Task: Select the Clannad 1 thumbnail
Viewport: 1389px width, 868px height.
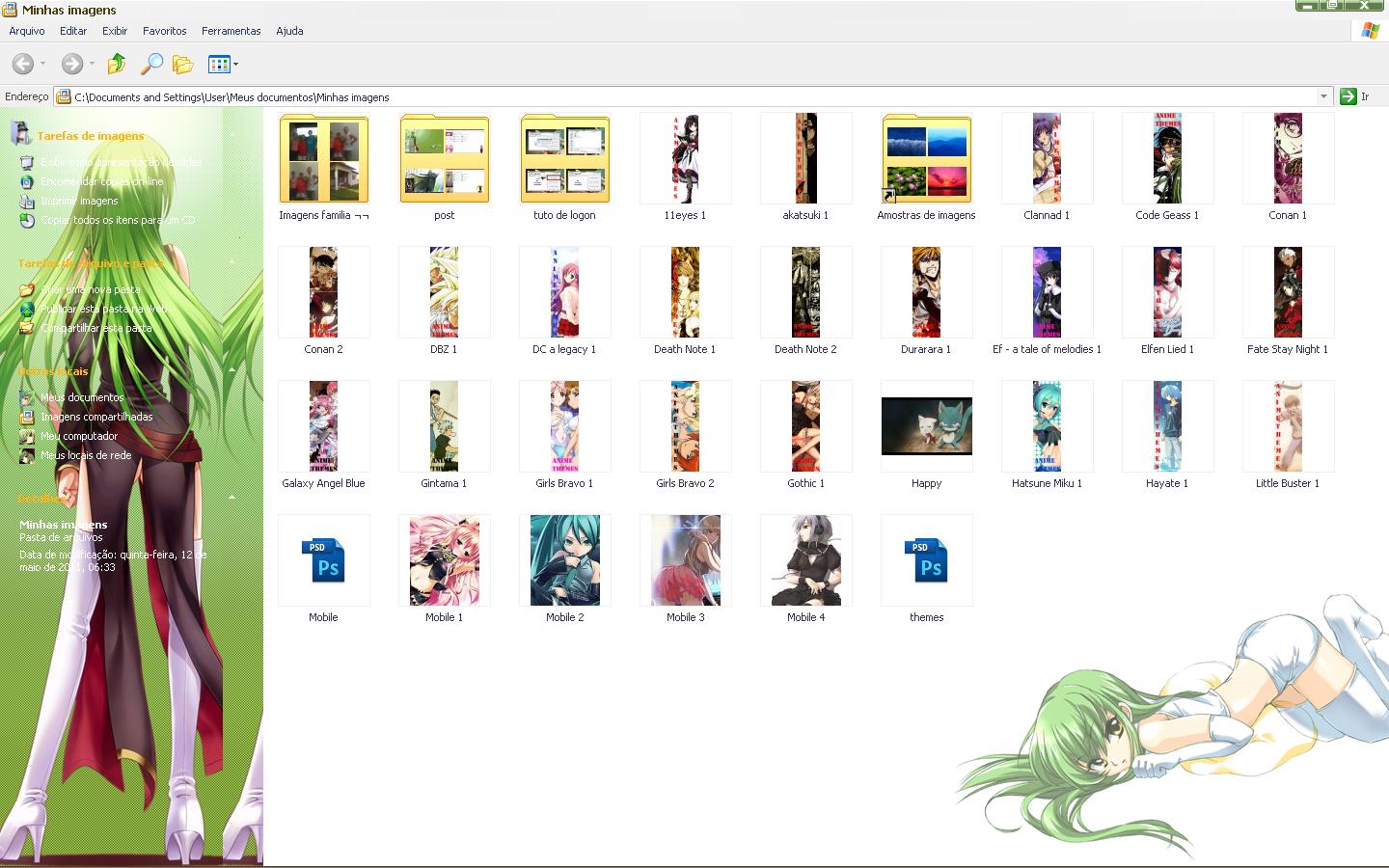Action: pyautogui.click(x=1047, y=158)
